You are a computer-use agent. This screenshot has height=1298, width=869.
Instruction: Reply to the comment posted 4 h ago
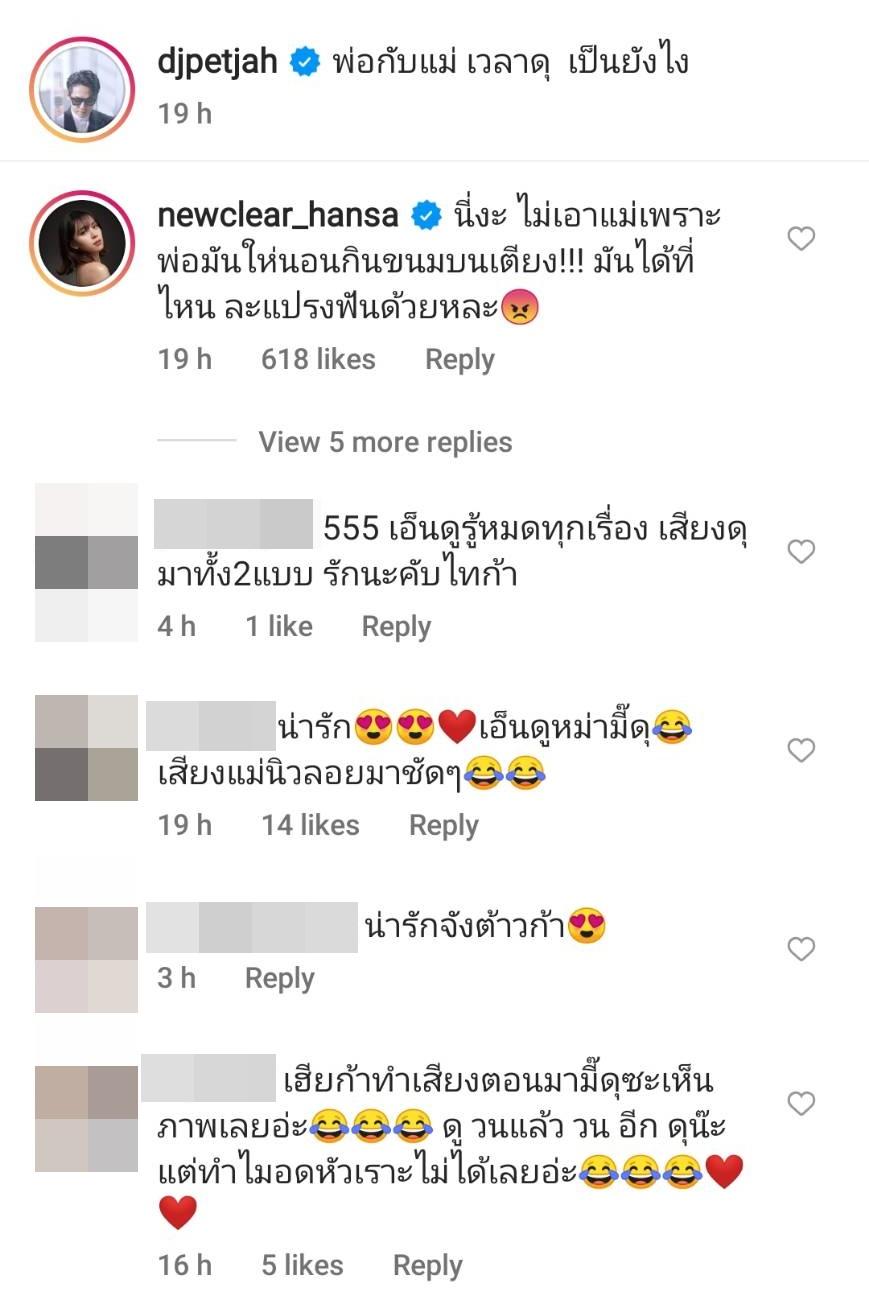396,627
